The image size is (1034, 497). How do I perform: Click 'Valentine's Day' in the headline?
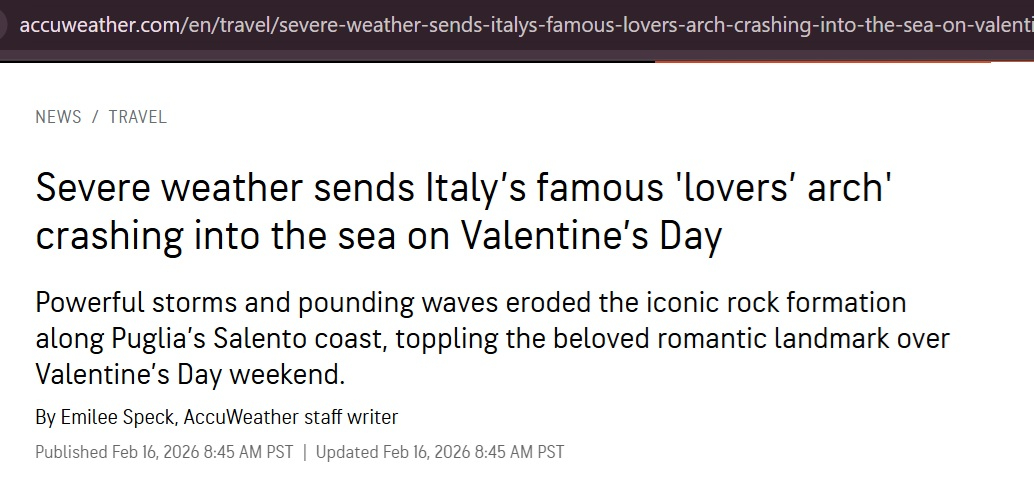(590, 237)
